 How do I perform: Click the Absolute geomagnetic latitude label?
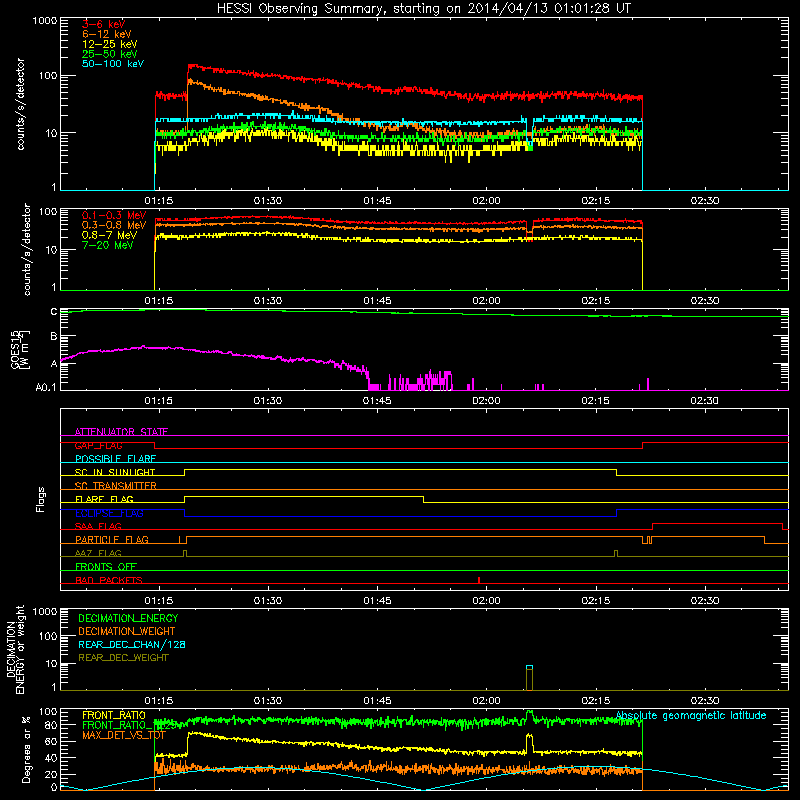691,716
